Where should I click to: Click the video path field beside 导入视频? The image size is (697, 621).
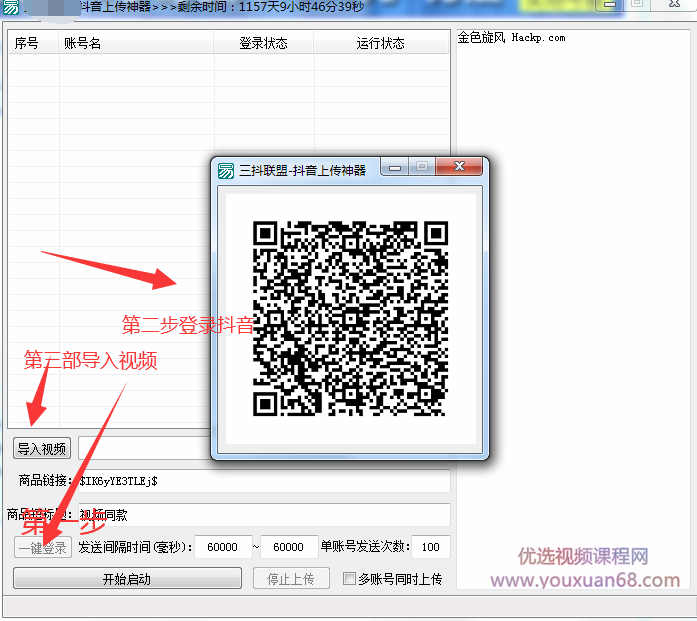click(x=144, y=448)
